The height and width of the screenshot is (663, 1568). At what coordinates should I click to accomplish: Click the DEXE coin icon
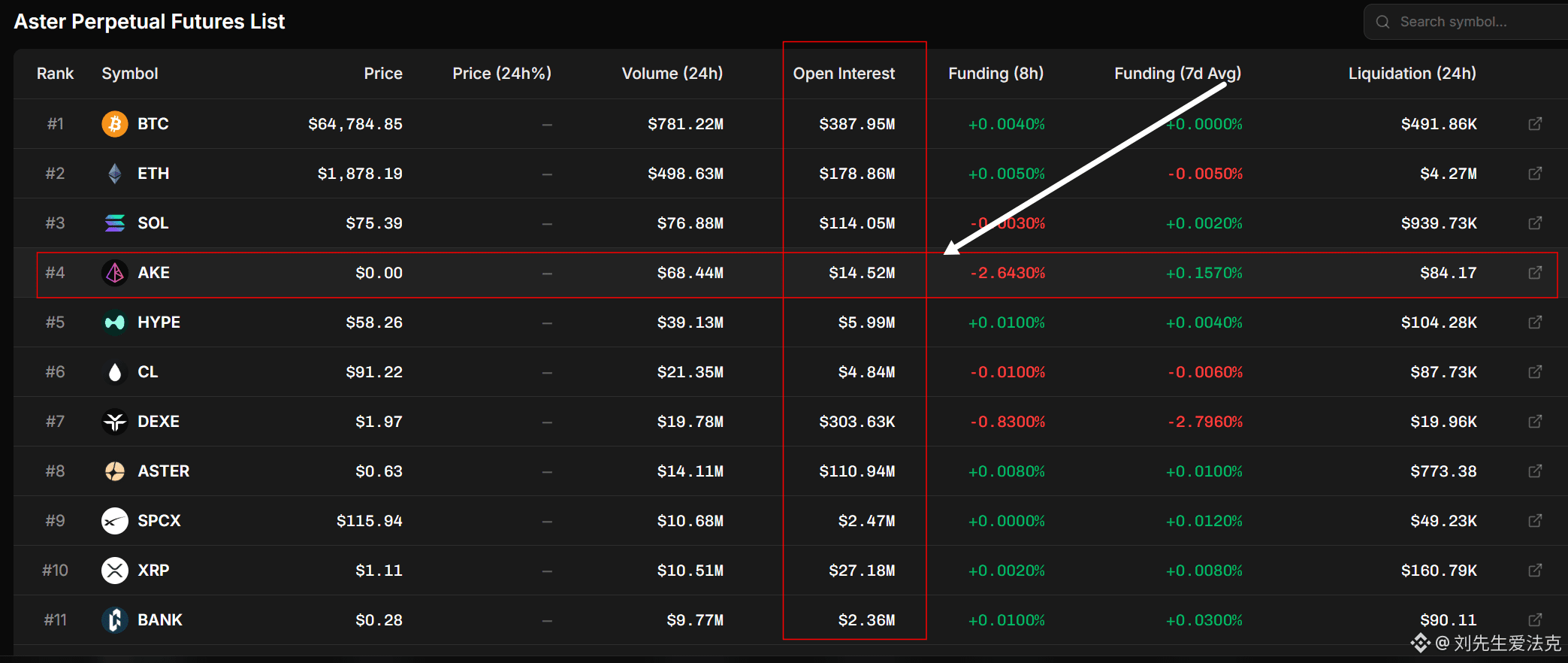tap(114, 421)
